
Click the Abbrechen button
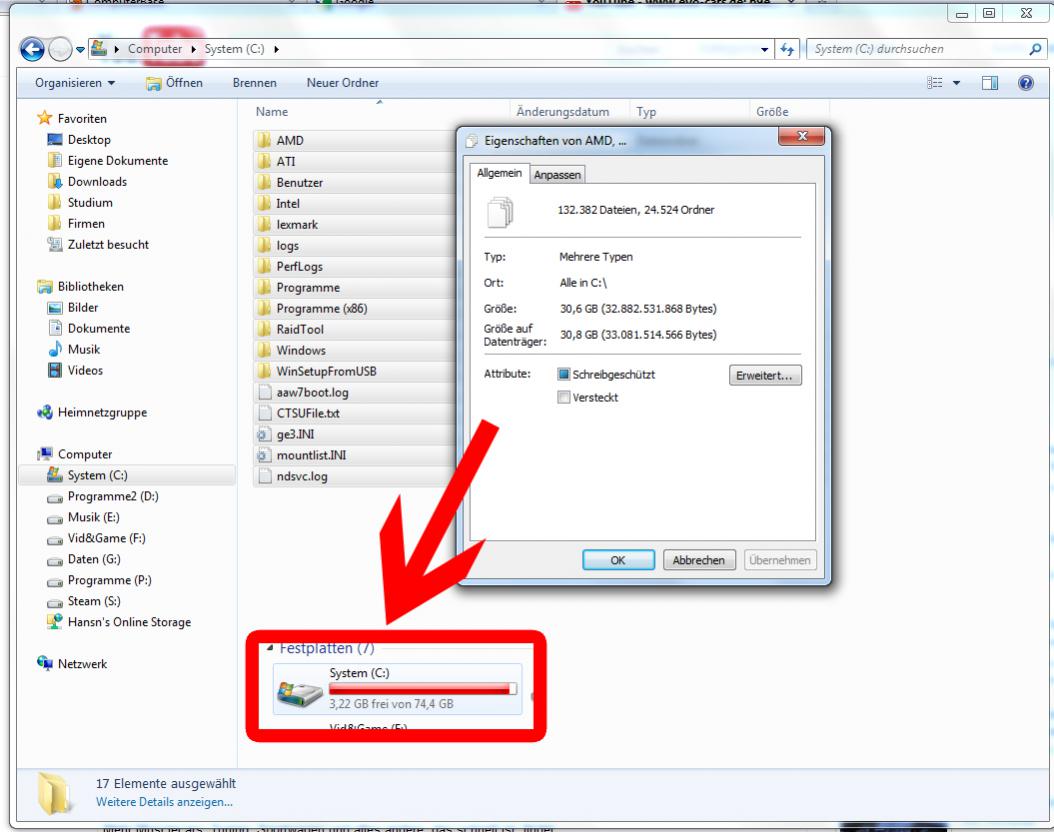(x=698, y=560)
